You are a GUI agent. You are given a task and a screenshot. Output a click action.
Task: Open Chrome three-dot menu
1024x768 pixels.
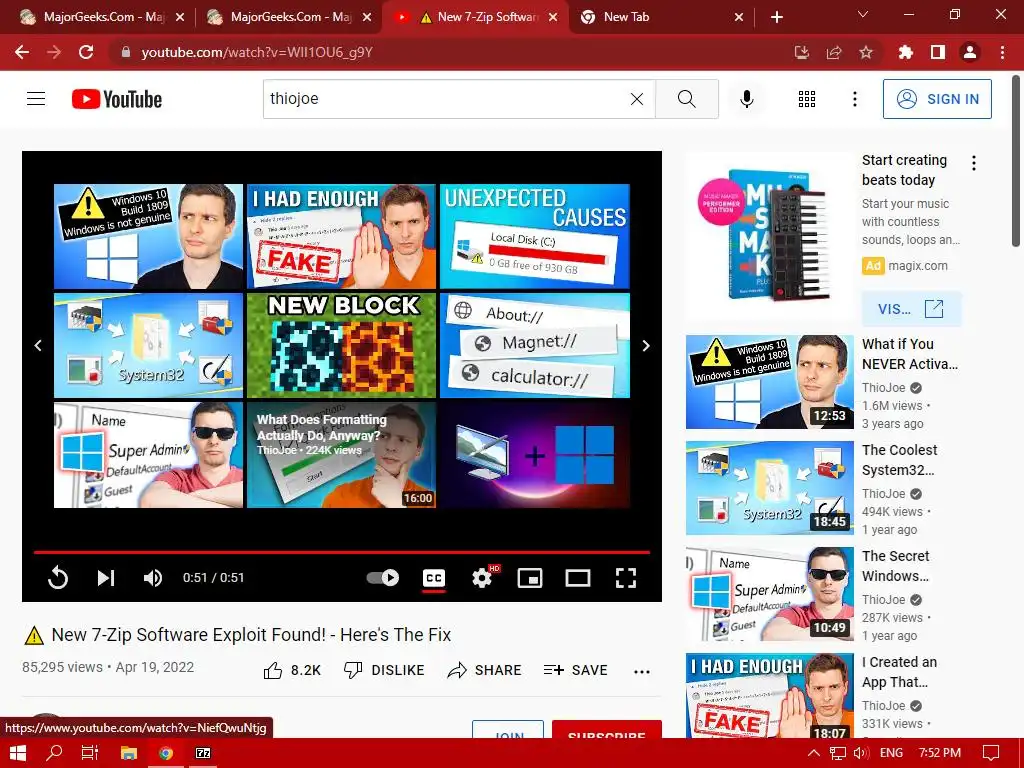[x=1002, y=52]
